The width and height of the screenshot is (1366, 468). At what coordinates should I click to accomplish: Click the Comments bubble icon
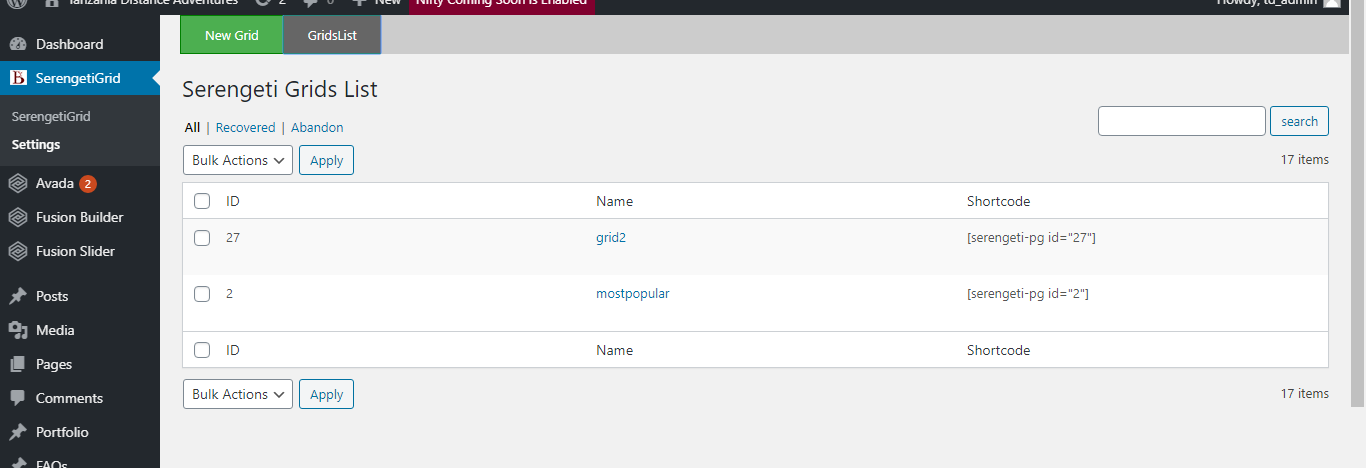point(17,398)
